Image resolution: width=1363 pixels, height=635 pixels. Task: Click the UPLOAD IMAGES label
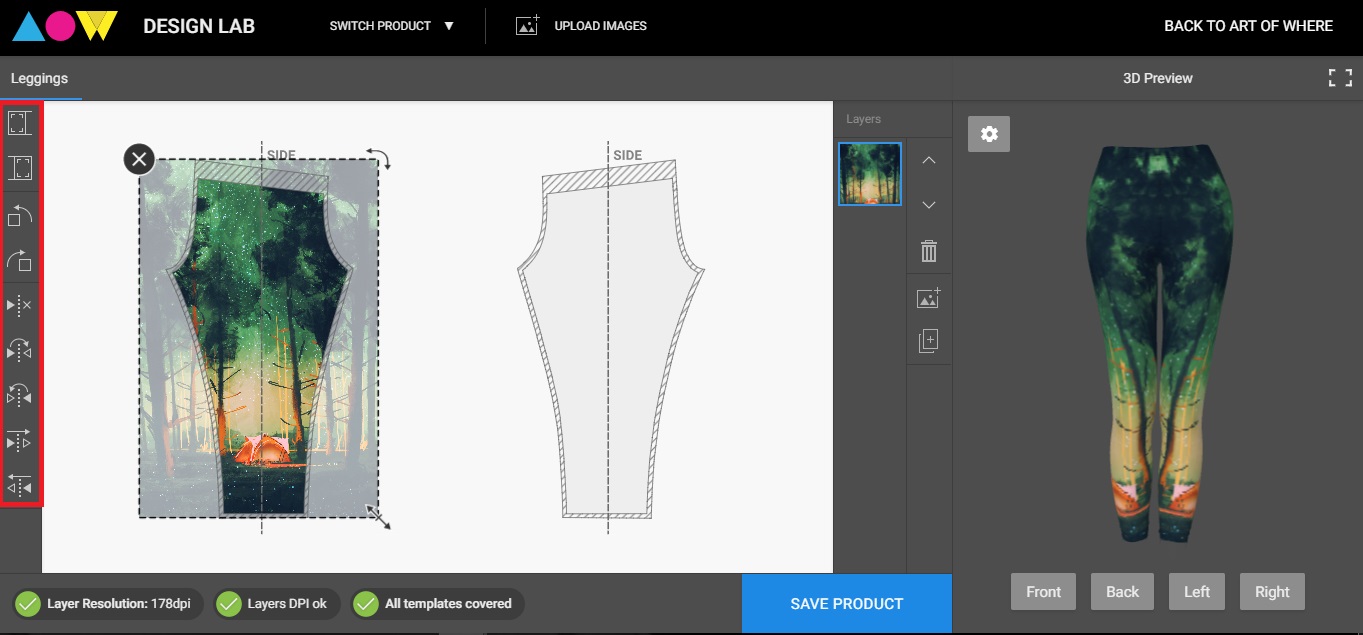pyautogui.click(x=601, y=26)
